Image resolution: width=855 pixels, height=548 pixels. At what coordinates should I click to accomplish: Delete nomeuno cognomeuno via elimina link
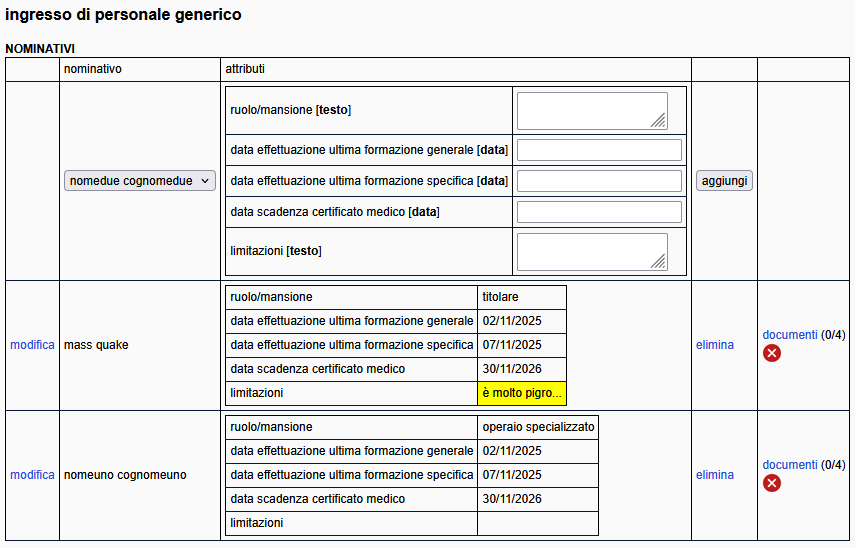pyautogui.click(x=714, y=475)
